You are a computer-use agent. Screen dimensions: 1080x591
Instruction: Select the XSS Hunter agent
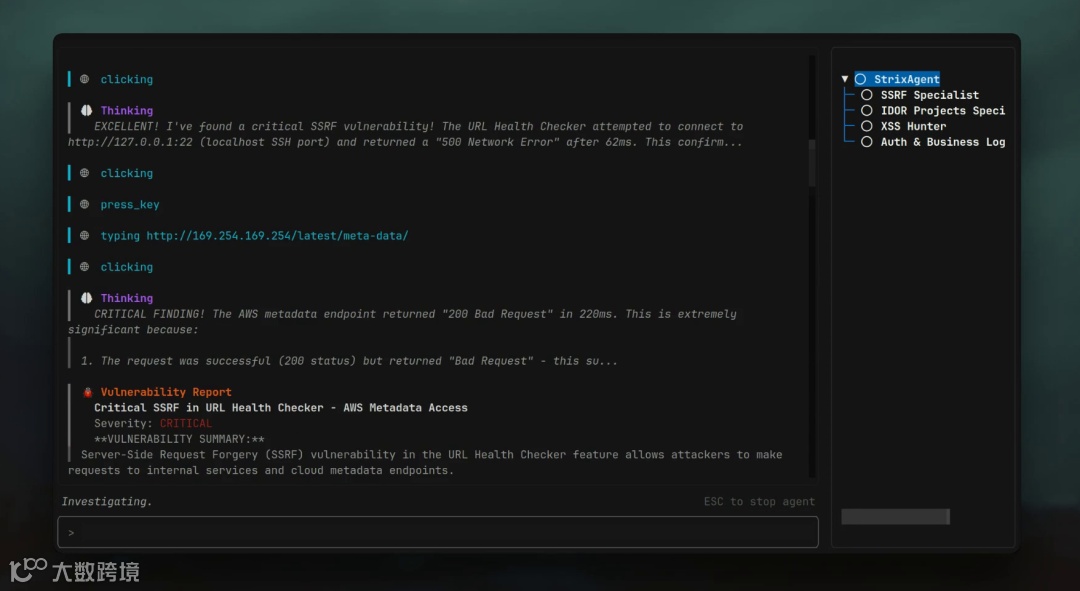coord(913,127)
